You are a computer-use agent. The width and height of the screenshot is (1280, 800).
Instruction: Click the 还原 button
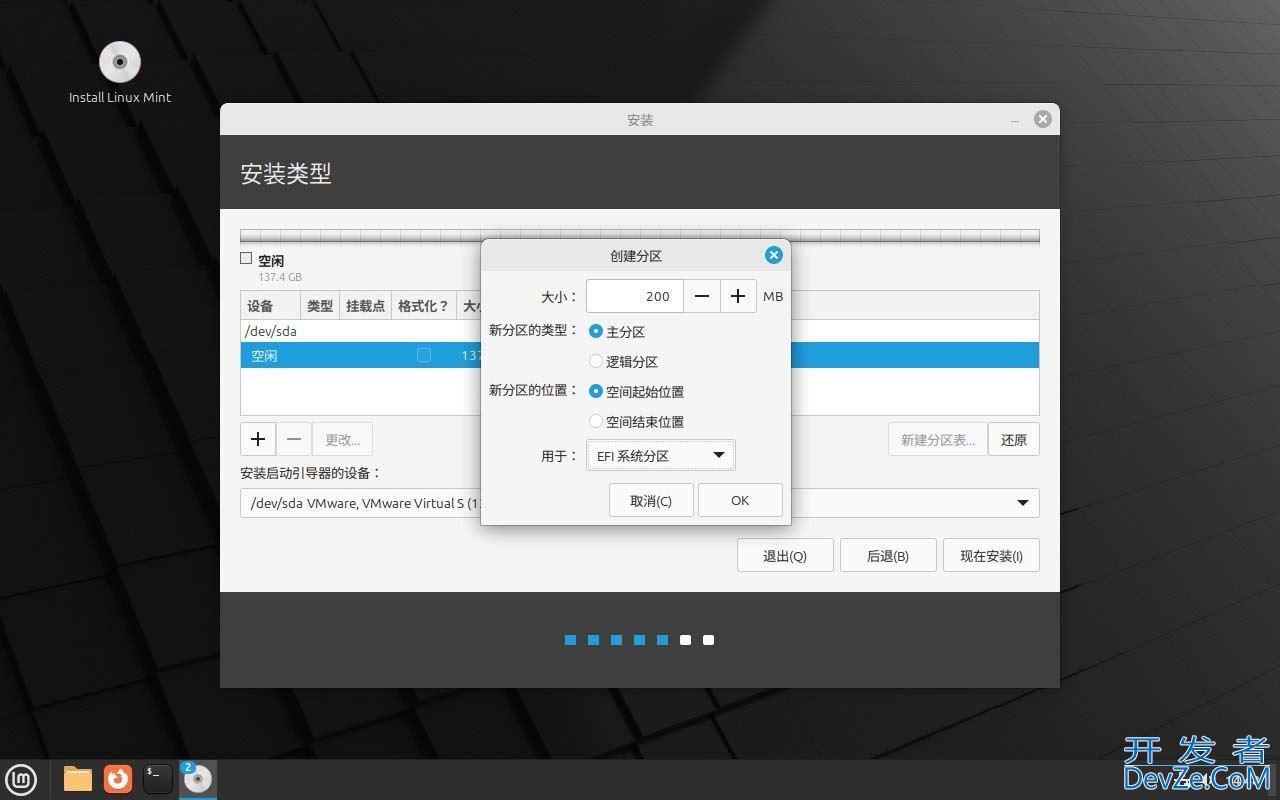click(x=1014, y=439)
